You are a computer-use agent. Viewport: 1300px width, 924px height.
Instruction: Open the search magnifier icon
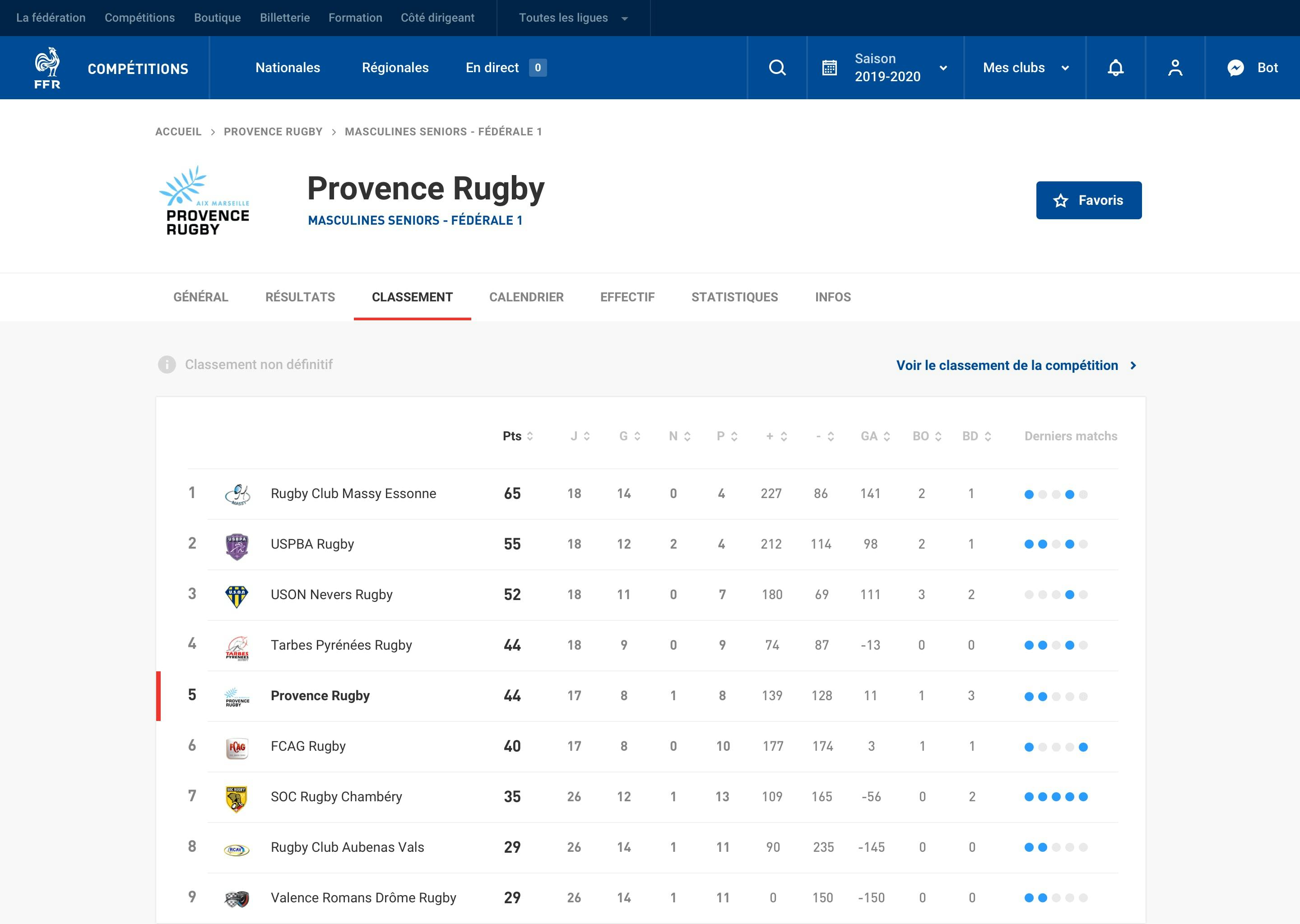tap(777, 68)
